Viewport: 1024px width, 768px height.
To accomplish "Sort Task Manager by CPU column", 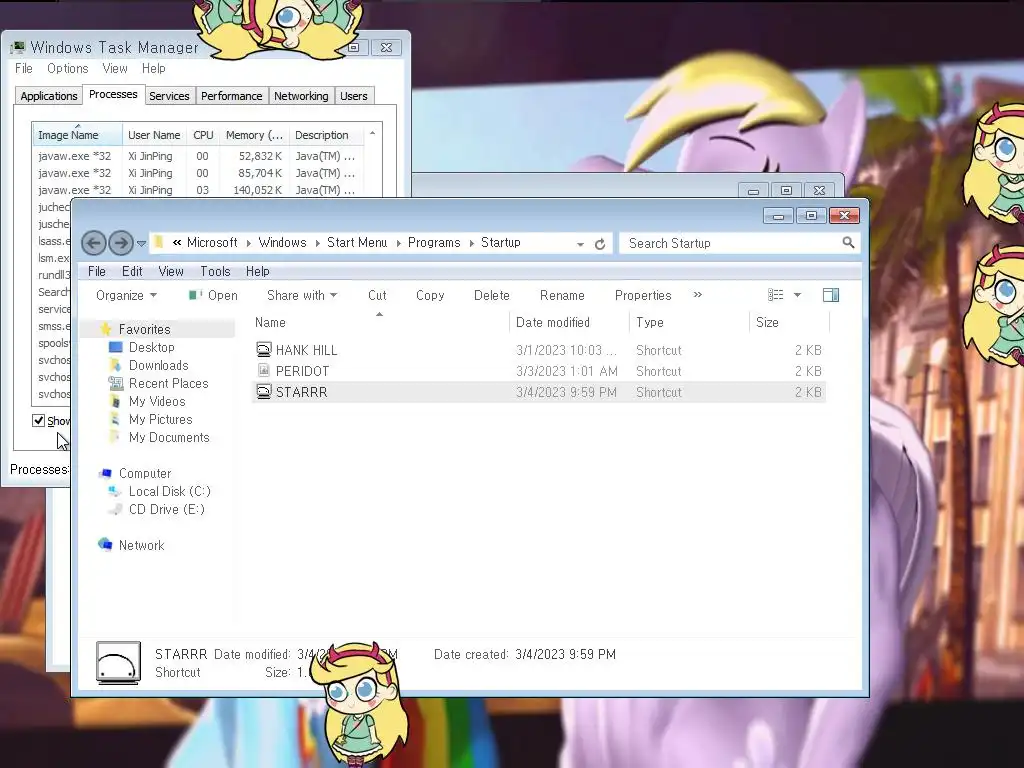I will click(x=203, y=135).
